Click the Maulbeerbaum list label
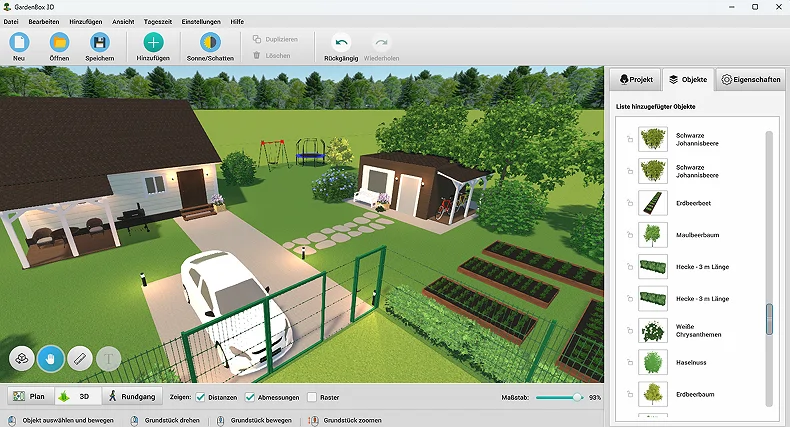This screenshot has height=427, width=790. coord(697,235)
